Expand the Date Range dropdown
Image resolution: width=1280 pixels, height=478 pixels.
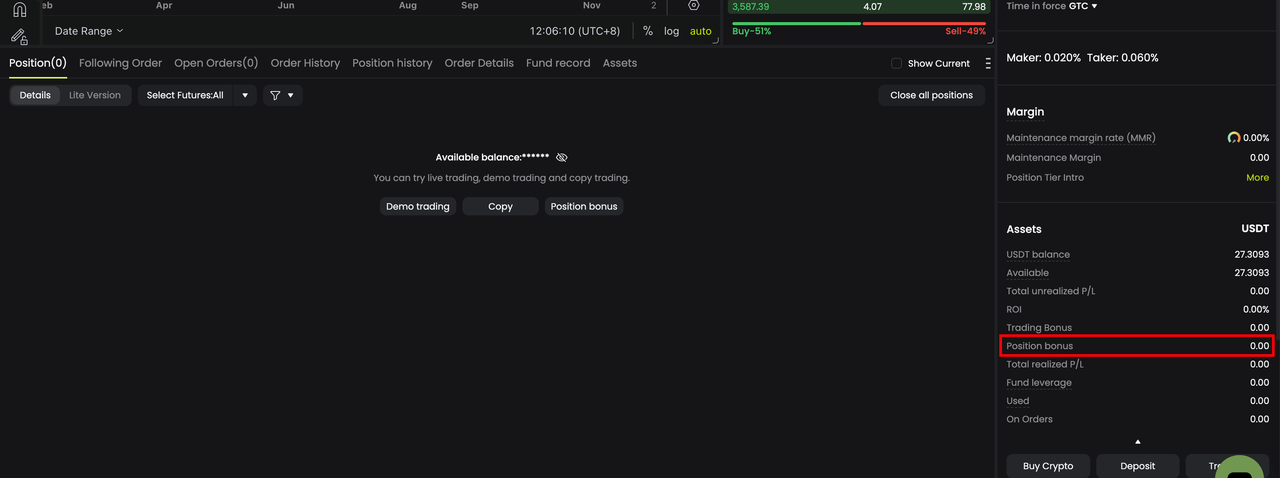coord(89,31)
